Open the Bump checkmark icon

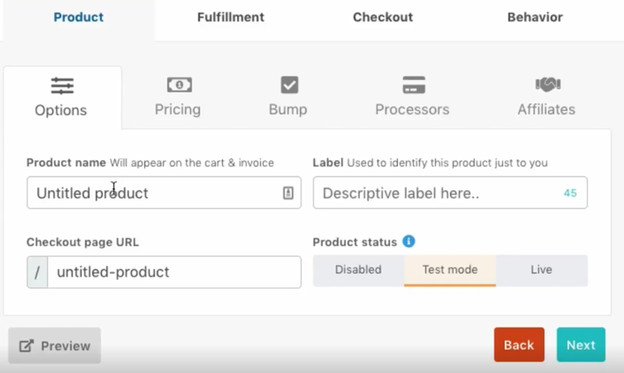coord(289,85)
